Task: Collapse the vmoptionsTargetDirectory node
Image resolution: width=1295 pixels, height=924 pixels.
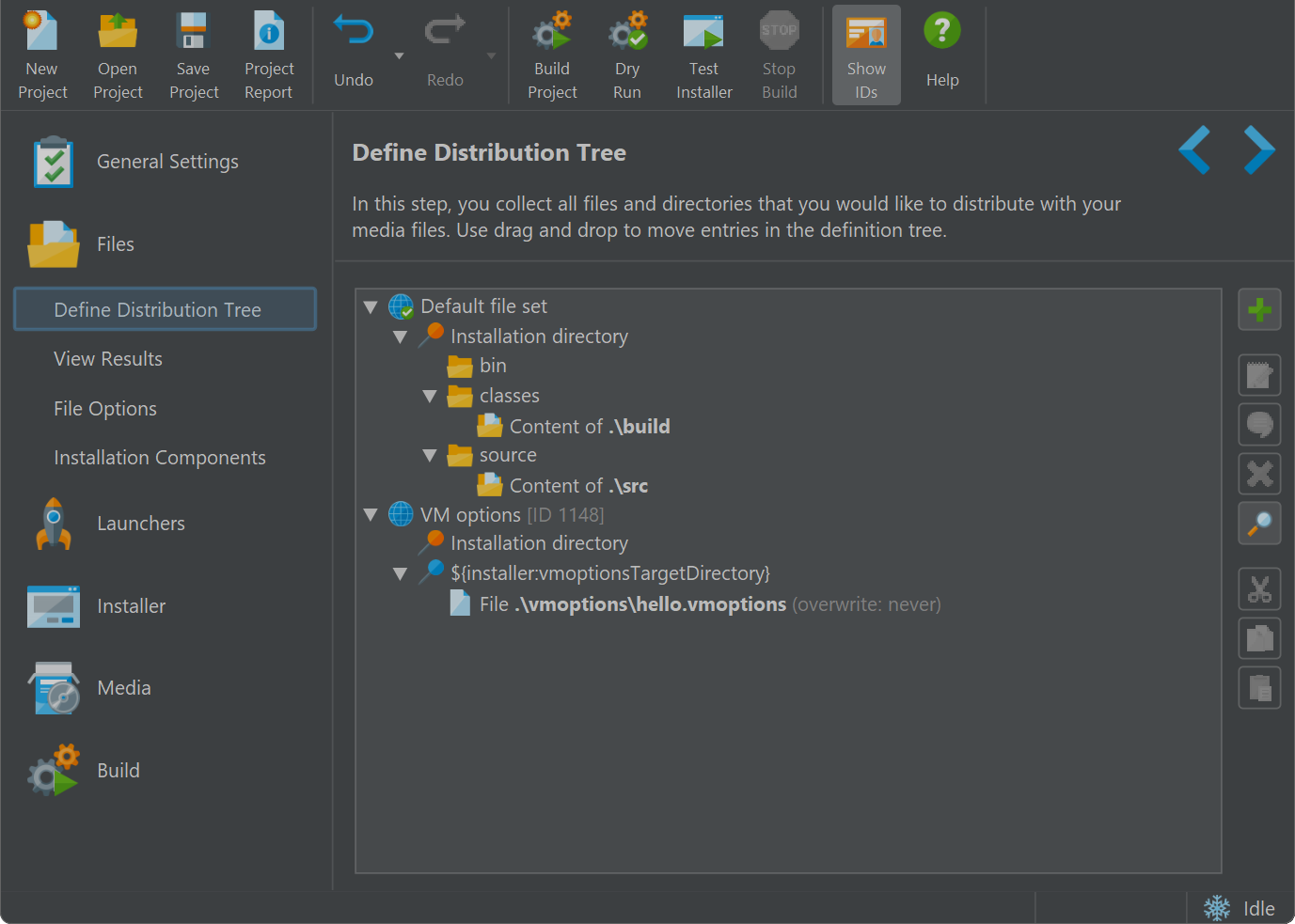Action: tap(400, 573)
